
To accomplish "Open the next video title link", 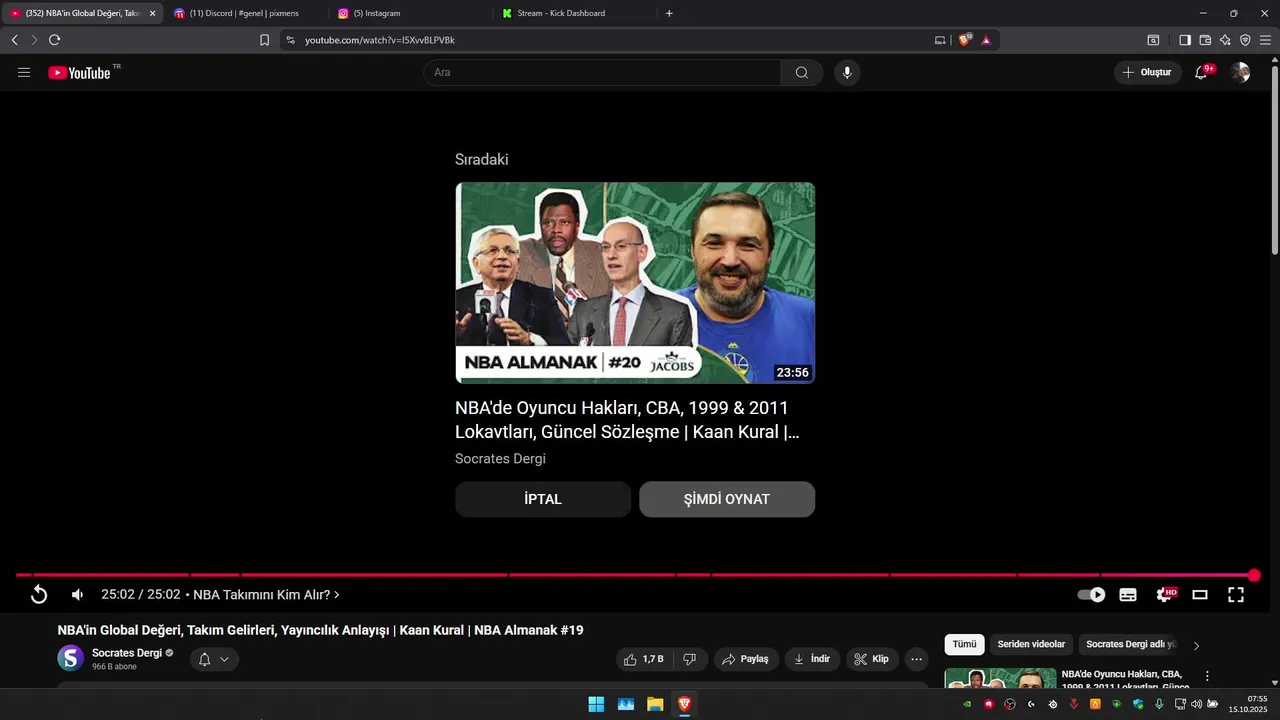I will tap(627, 420).
